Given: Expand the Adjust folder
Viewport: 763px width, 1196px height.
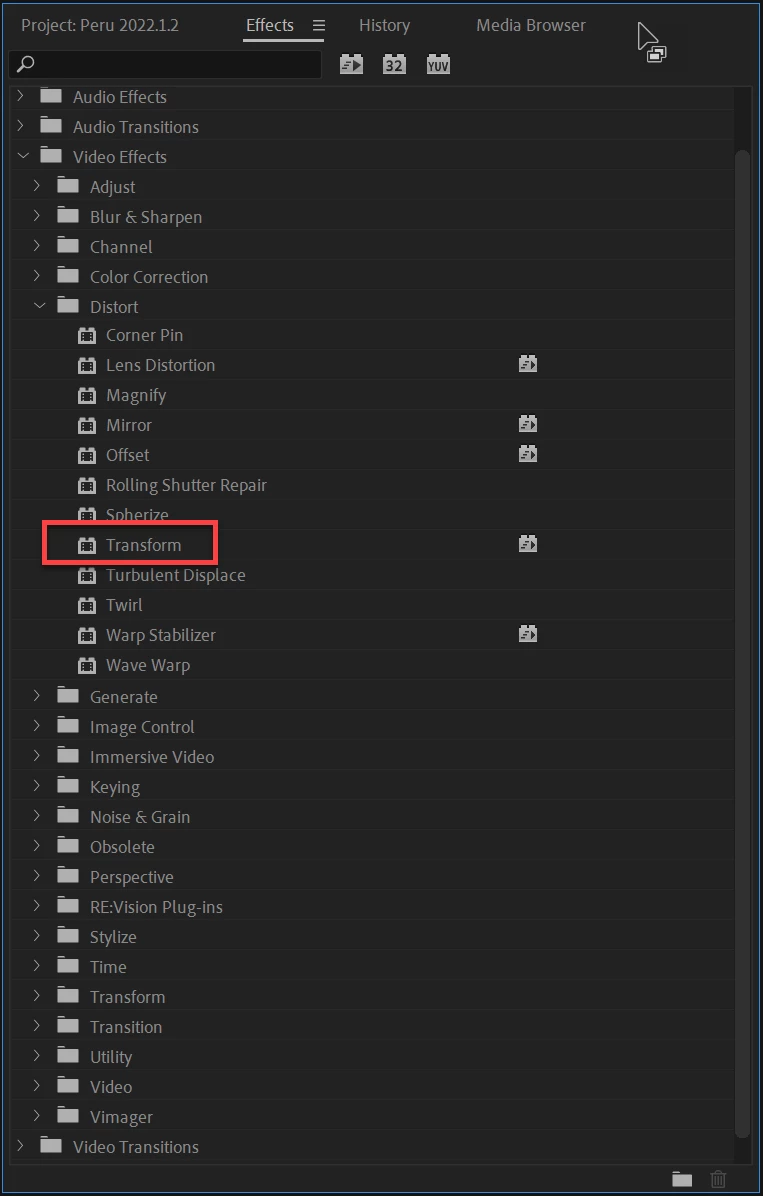Looking at the screenshot, I should tap(37, 187).
